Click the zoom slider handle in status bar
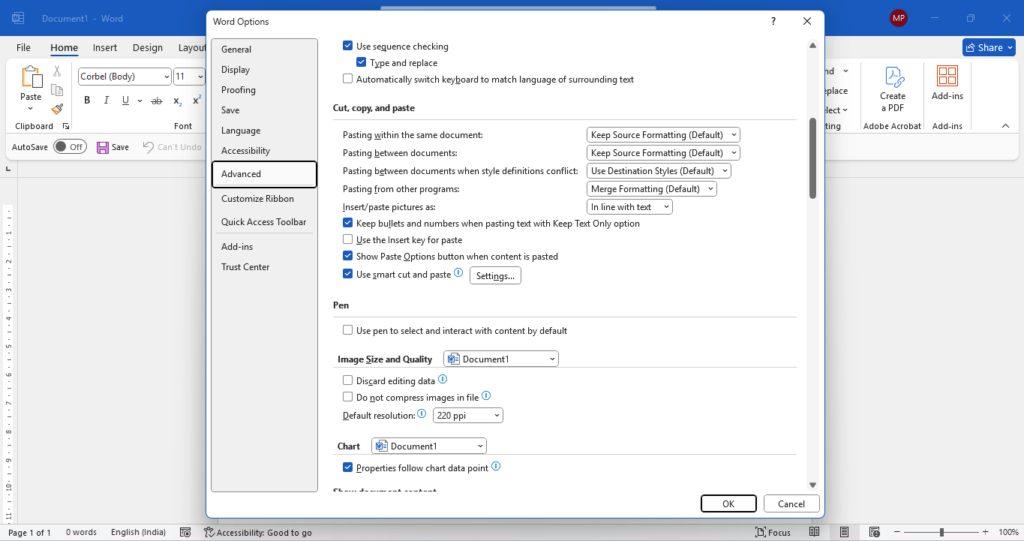Image resolution: width=1024 pixels, height=541 pixels. coord(942,533)
